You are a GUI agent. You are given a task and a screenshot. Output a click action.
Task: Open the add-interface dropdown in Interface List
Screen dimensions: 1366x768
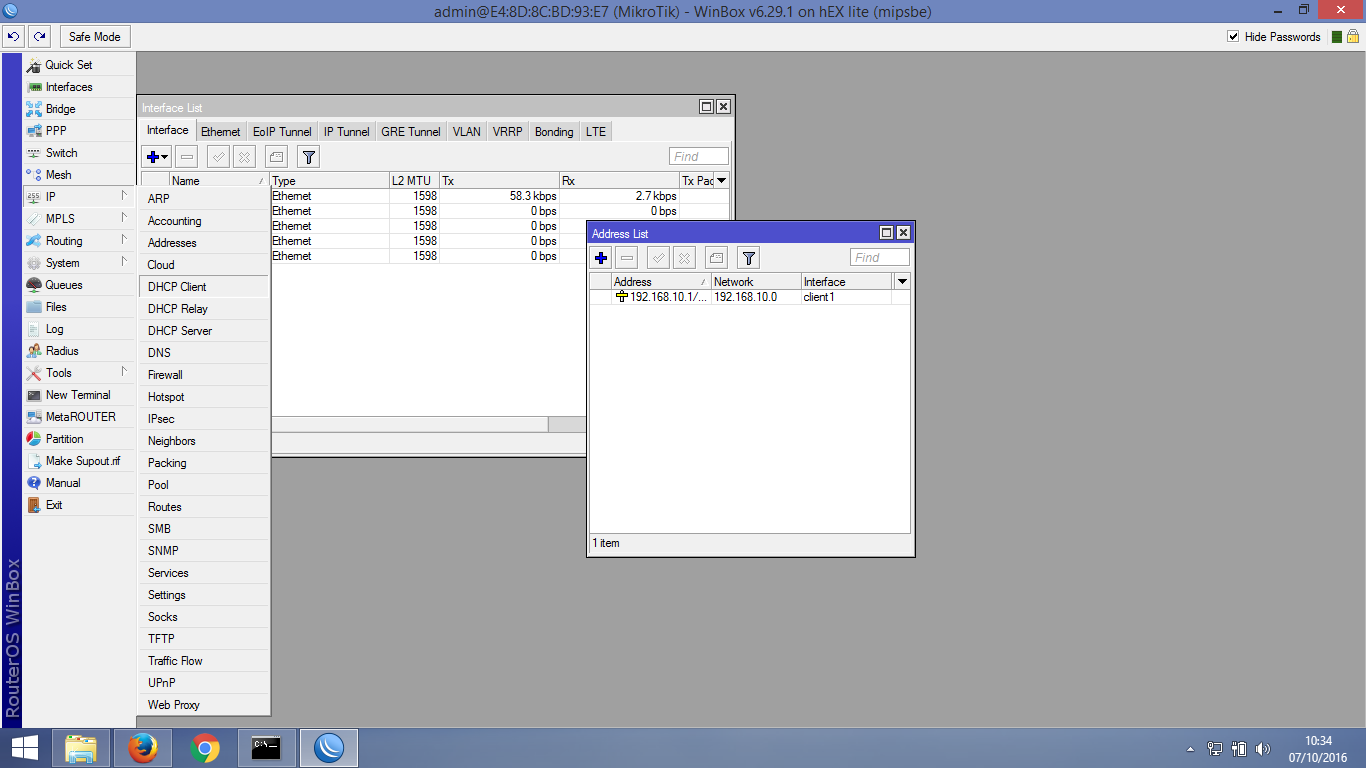tap(157, 157)
